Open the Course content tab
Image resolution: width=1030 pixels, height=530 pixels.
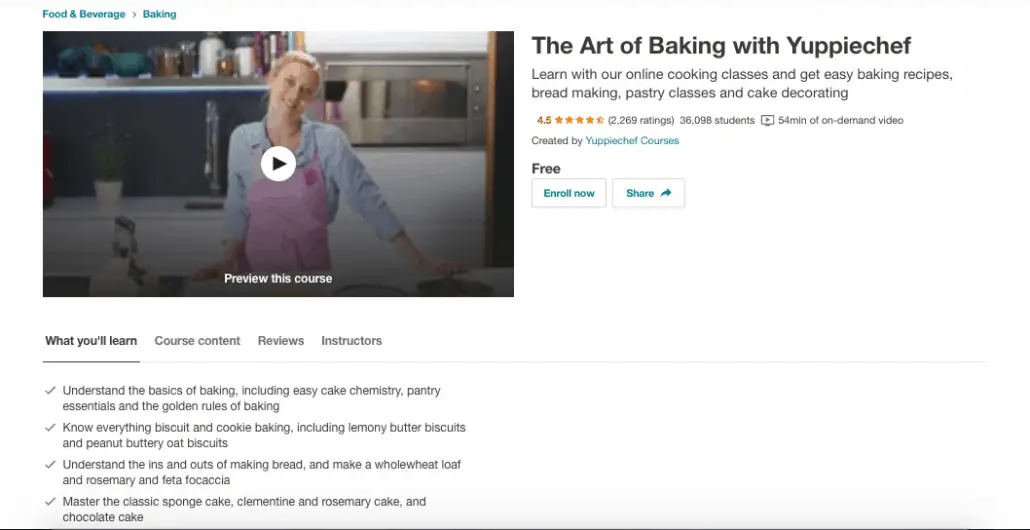(x=197, y=341)
